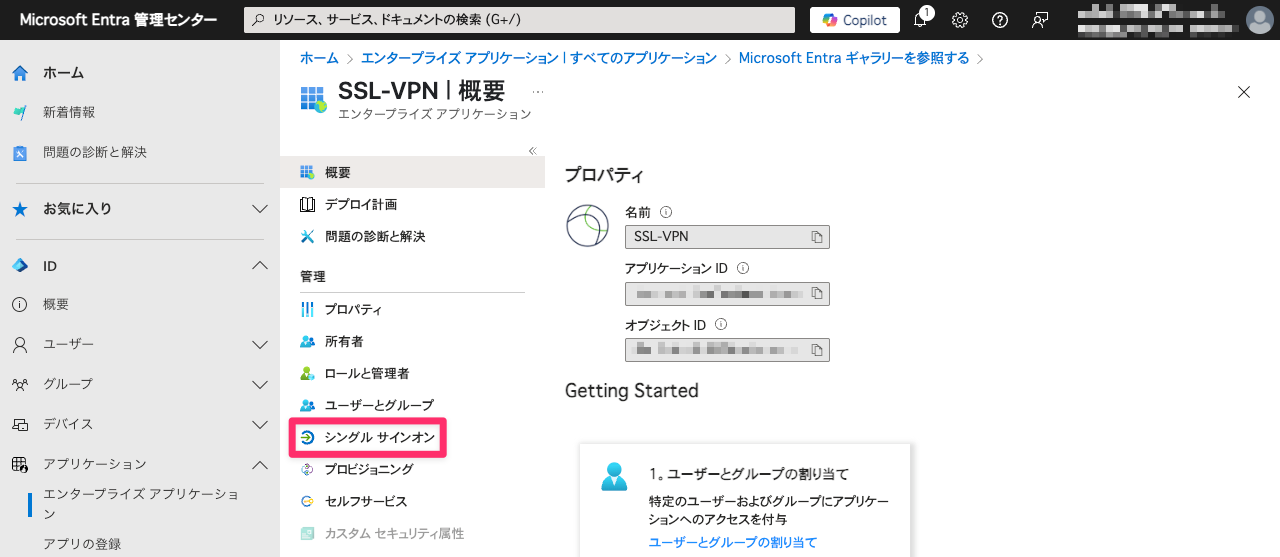Click the provisioning icon in menu
The width and height of the screenshot is (1280, 557).
pos(307,469)
